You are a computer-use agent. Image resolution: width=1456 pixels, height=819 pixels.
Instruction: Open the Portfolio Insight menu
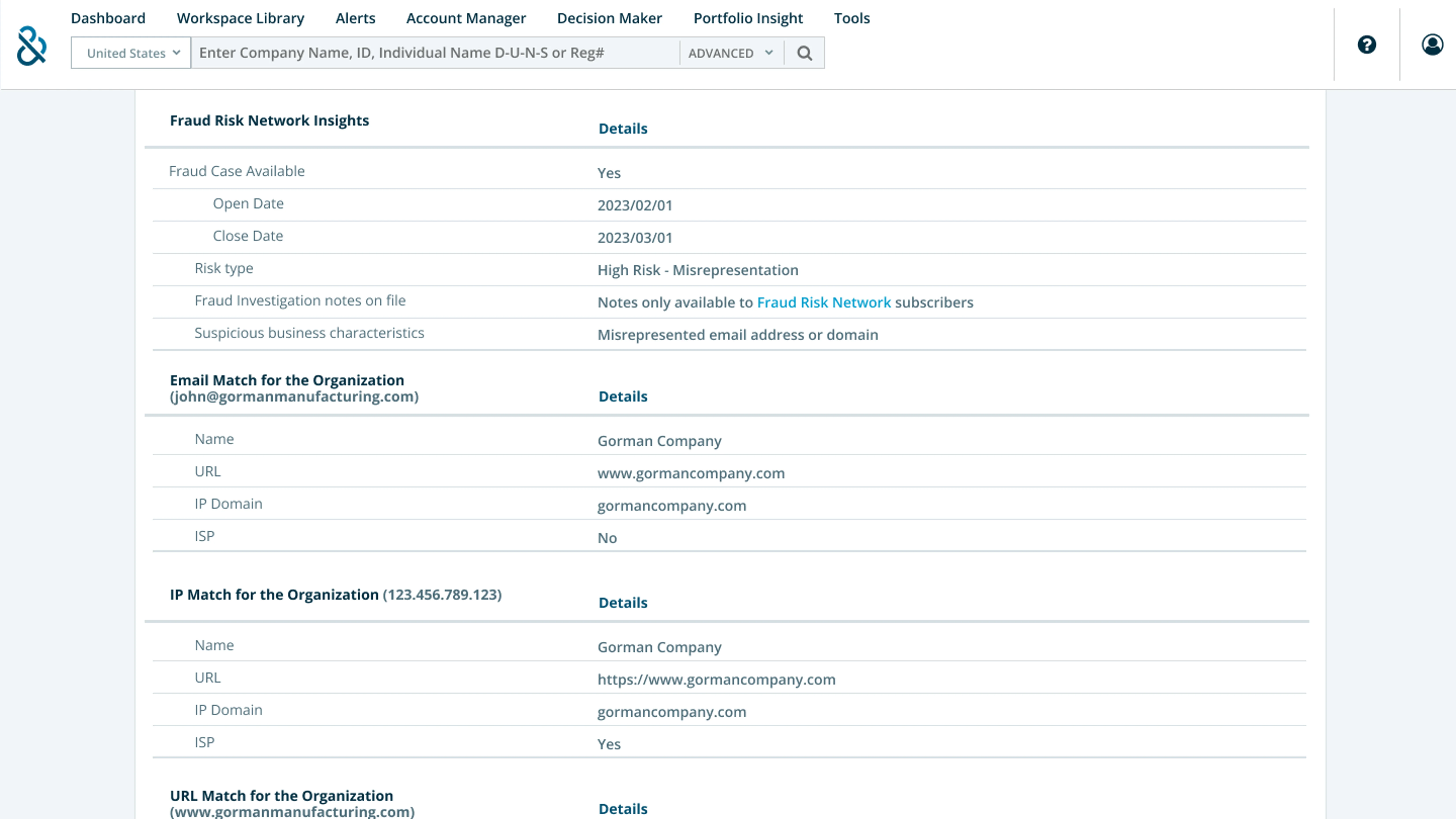[748, 18]
